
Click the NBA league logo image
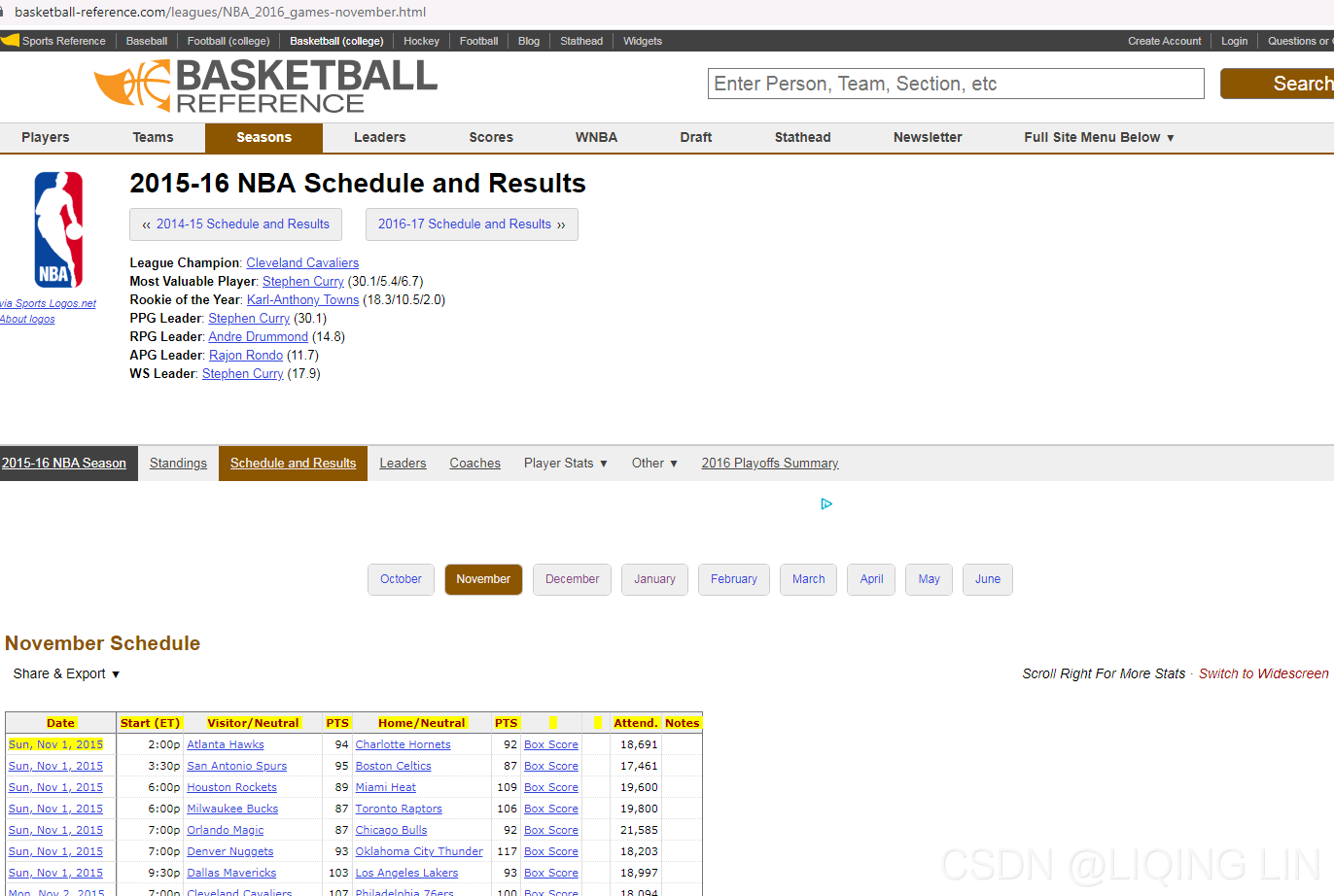[x=58, y=229]
